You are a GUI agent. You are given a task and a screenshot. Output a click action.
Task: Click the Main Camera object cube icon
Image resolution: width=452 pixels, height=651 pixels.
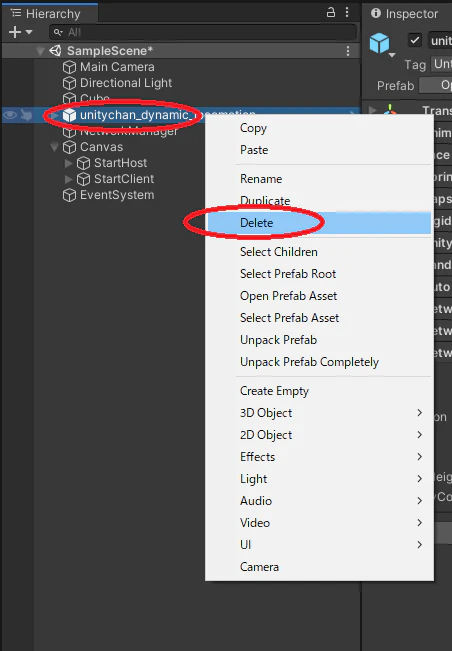tap(69, 67)
